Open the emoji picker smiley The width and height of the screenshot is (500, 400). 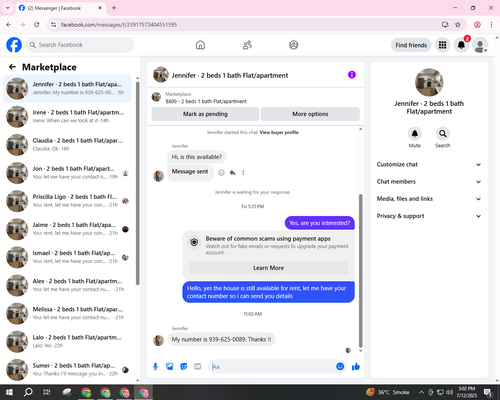(x=340, y=367)
